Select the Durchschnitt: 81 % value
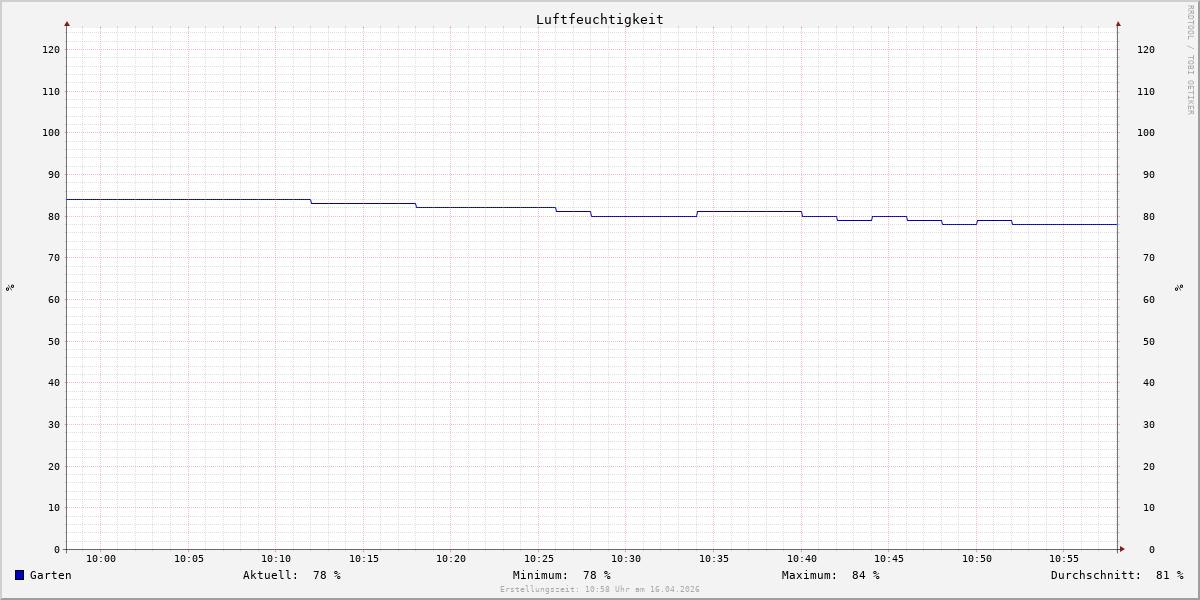 pos(1117,575)
